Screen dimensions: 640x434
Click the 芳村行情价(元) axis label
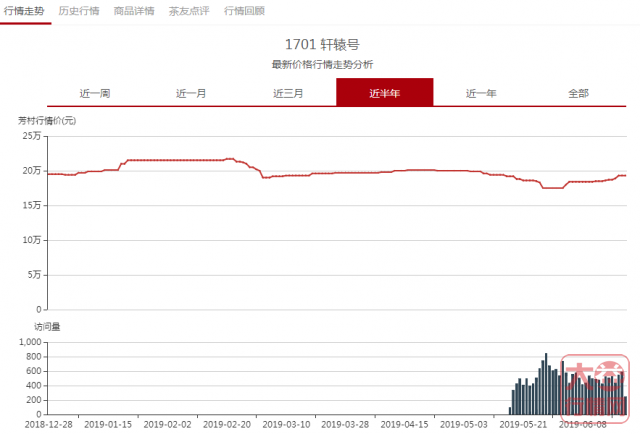tap(47, 120)
